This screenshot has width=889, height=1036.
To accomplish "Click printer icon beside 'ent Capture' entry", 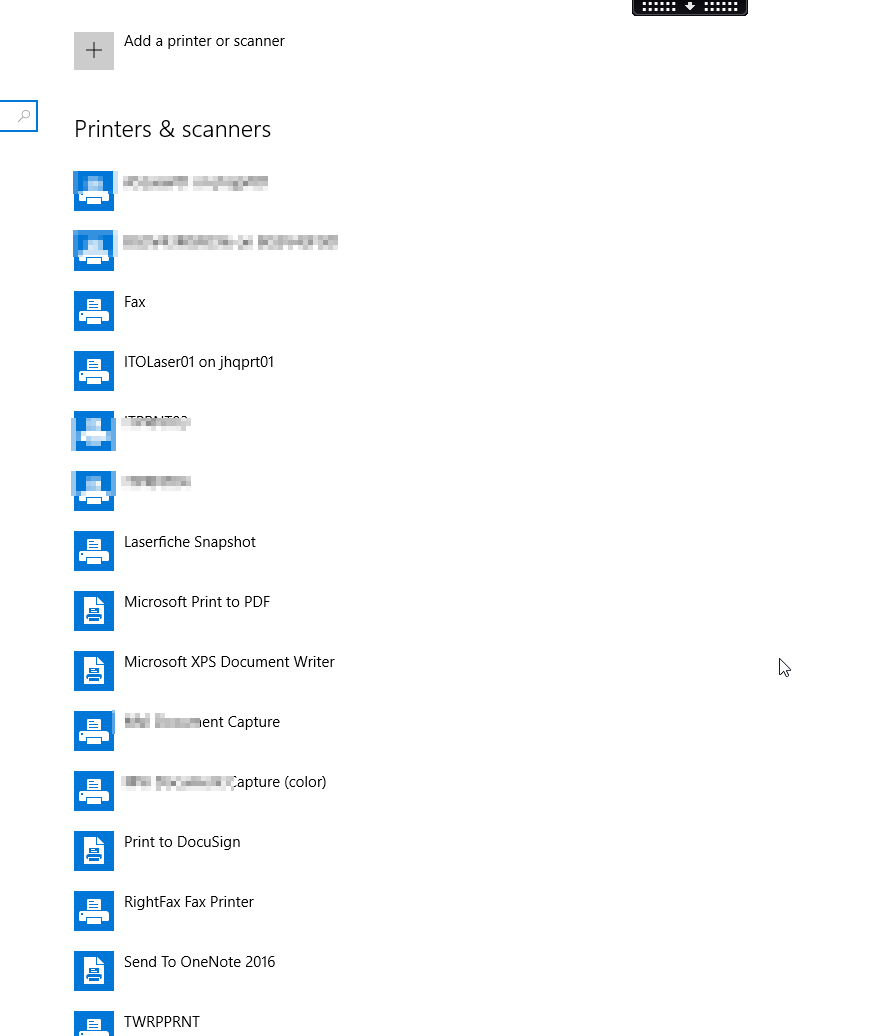I will (x=94, y=731).
